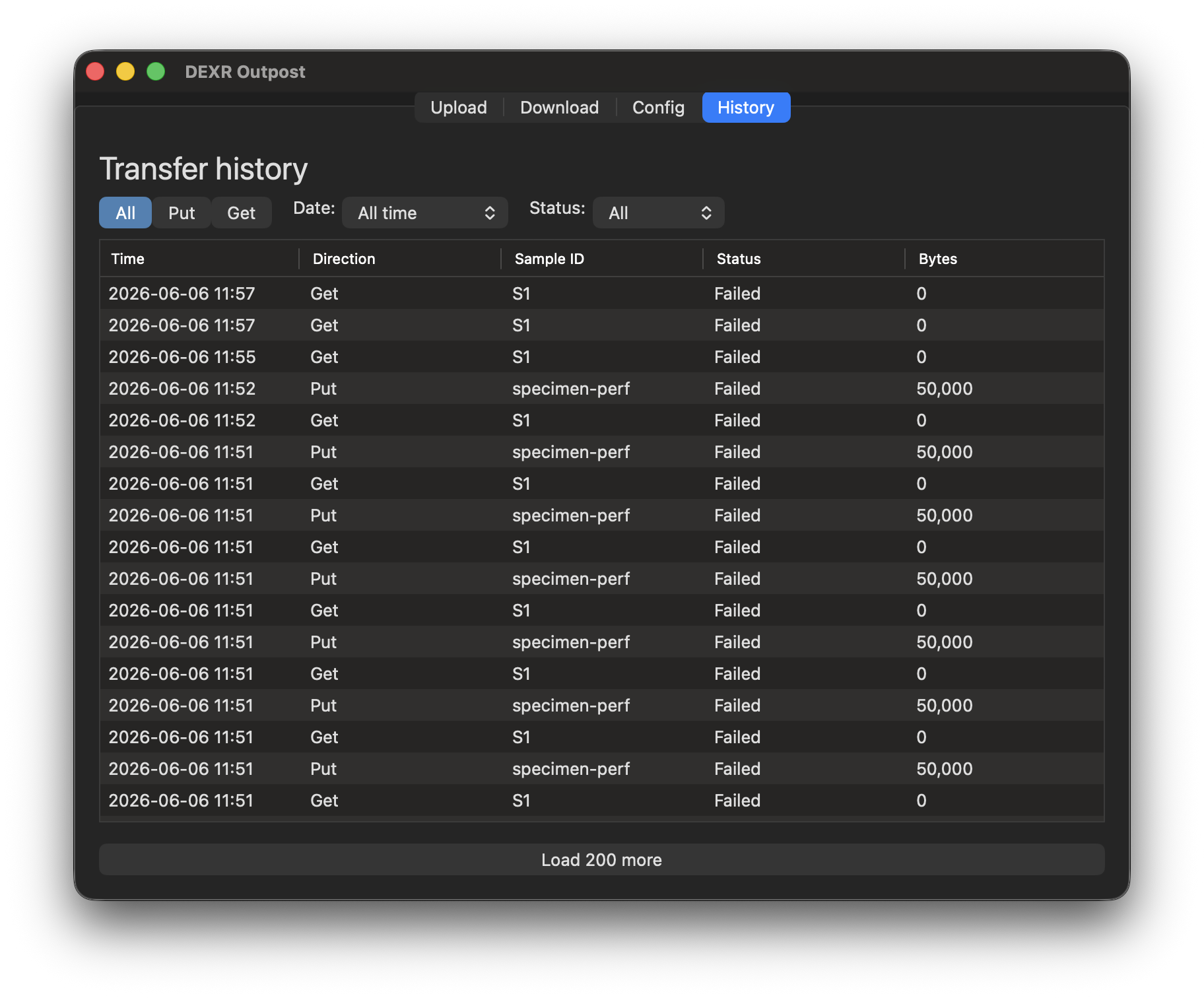
Task: Sort by the Bytes column header
Action: click(1004, 259)
